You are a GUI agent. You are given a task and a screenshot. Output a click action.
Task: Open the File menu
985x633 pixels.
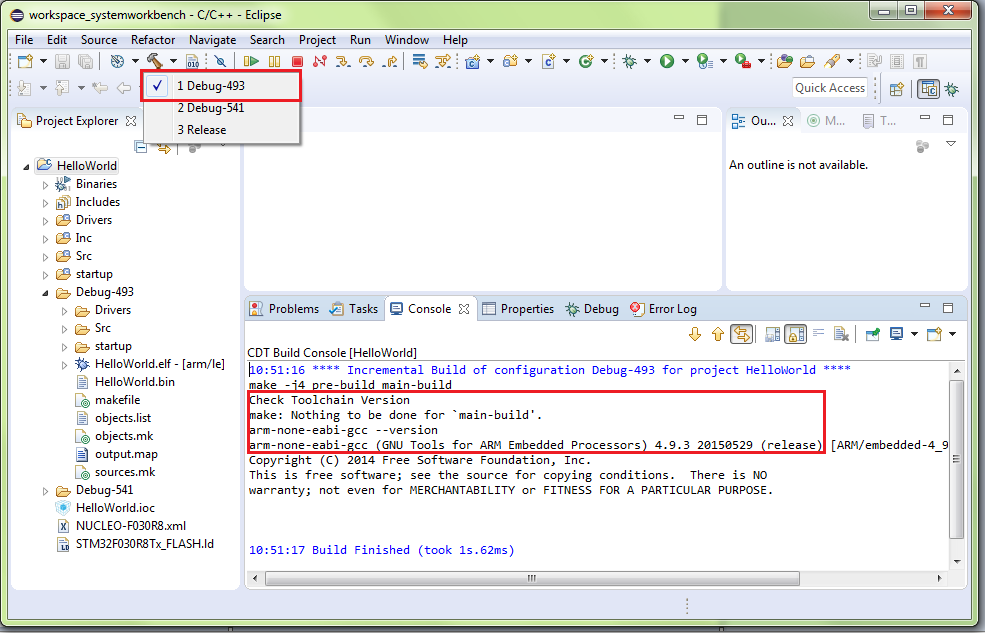click(x=24, y=40)
